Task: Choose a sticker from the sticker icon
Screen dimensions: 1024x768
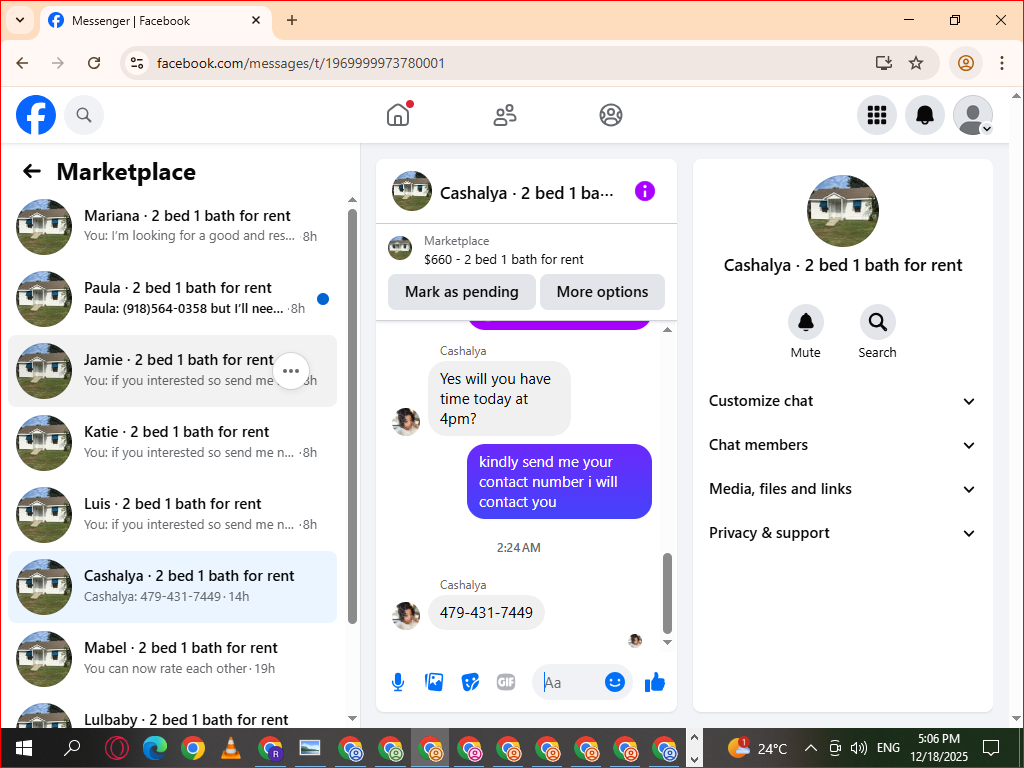Action: (x=470, y=682)
